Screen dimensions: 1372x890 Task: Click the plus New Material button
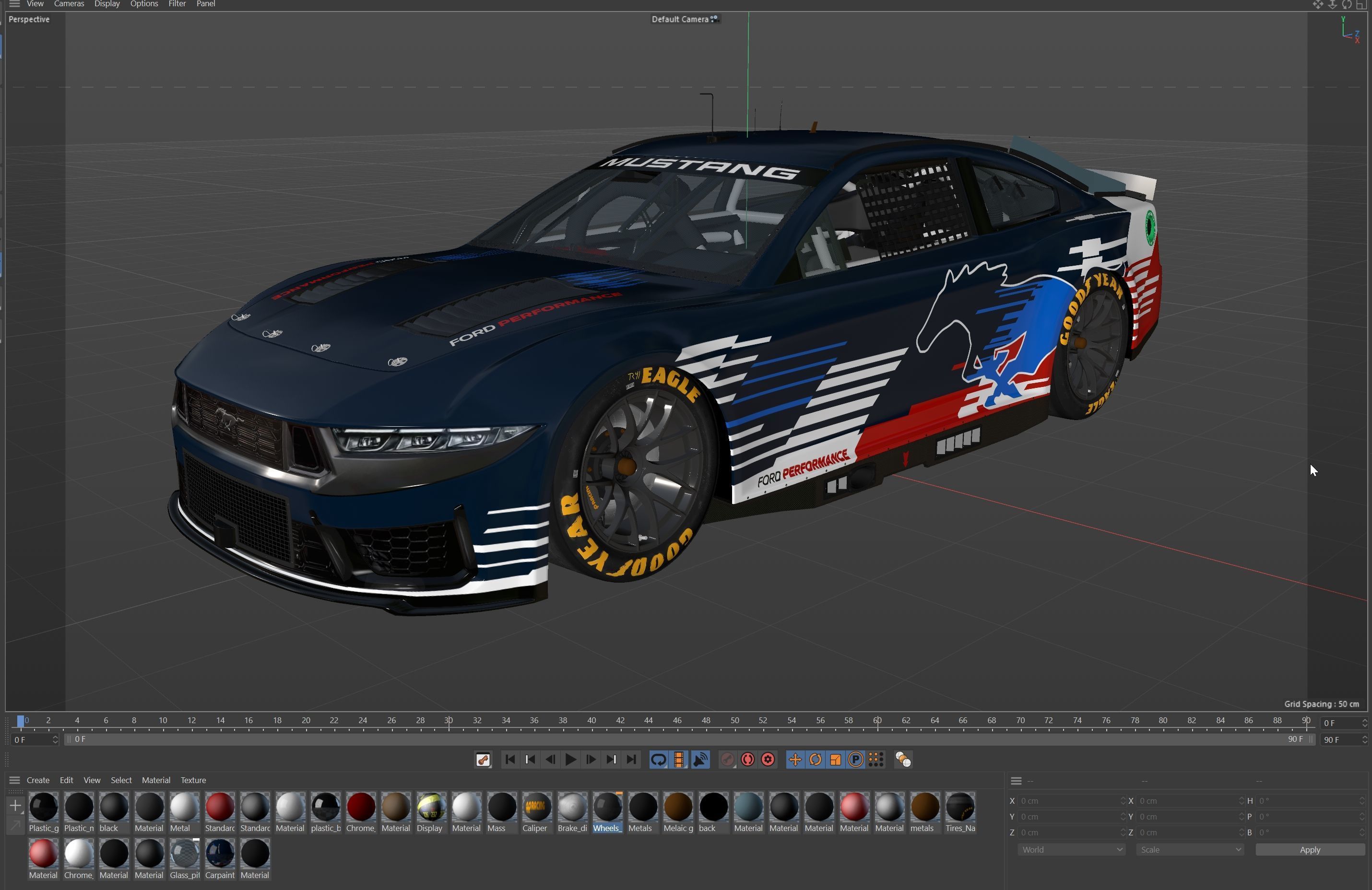point(15,806)
